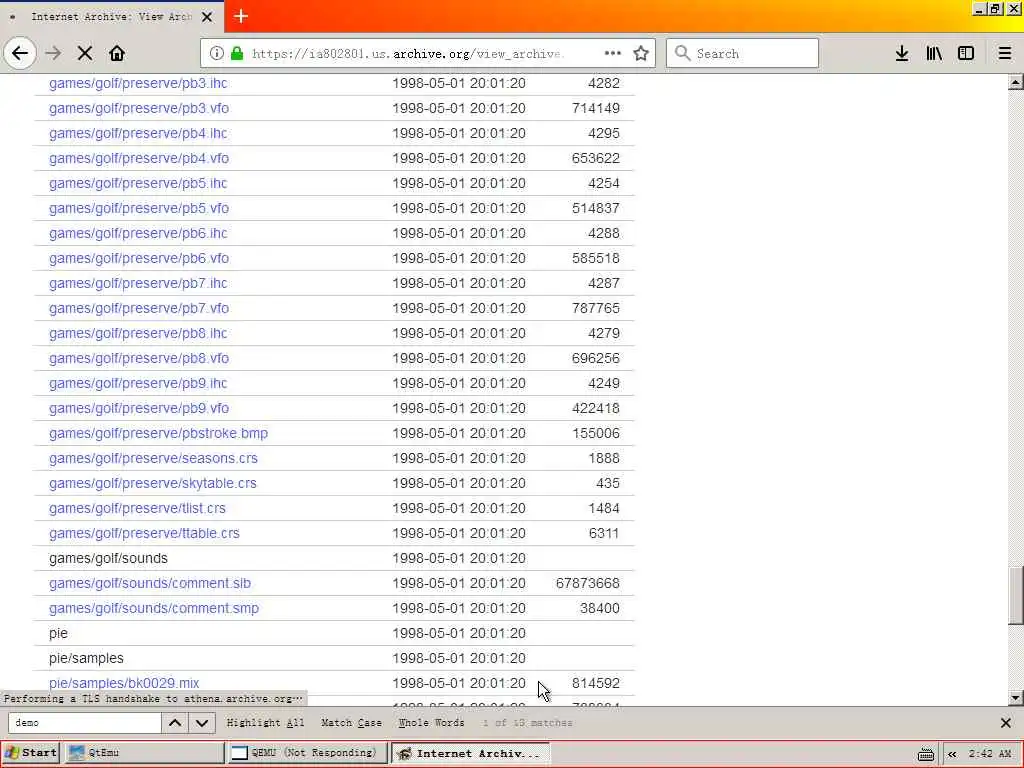Image resolution: width=1024 pixels, height=768 pixels.
Task: Open games/golf/preserve/skytable.crs link
Action: pos(152,483)
